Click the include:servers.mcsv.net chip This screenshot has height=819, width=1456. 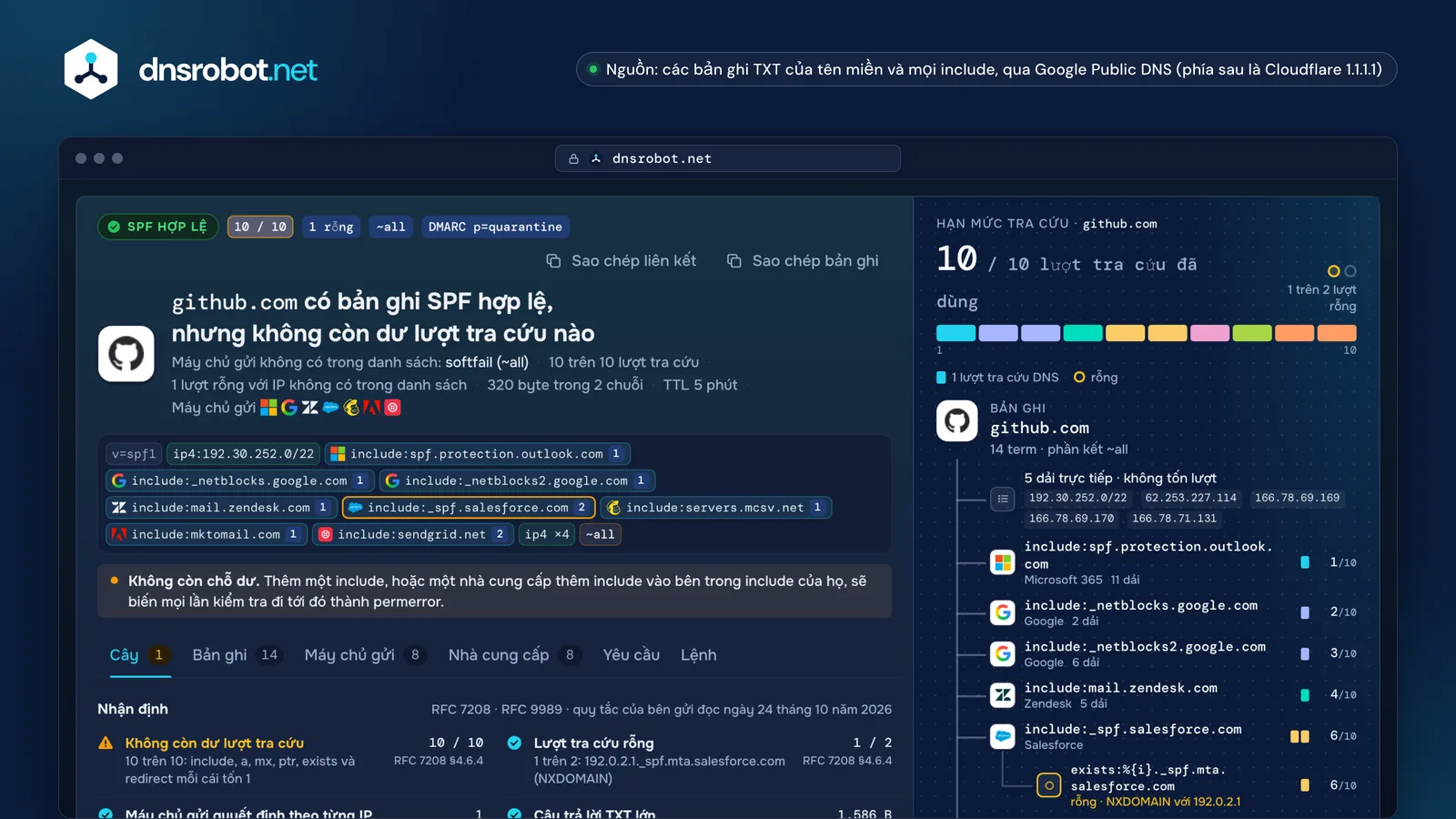(x=716, y=508)
